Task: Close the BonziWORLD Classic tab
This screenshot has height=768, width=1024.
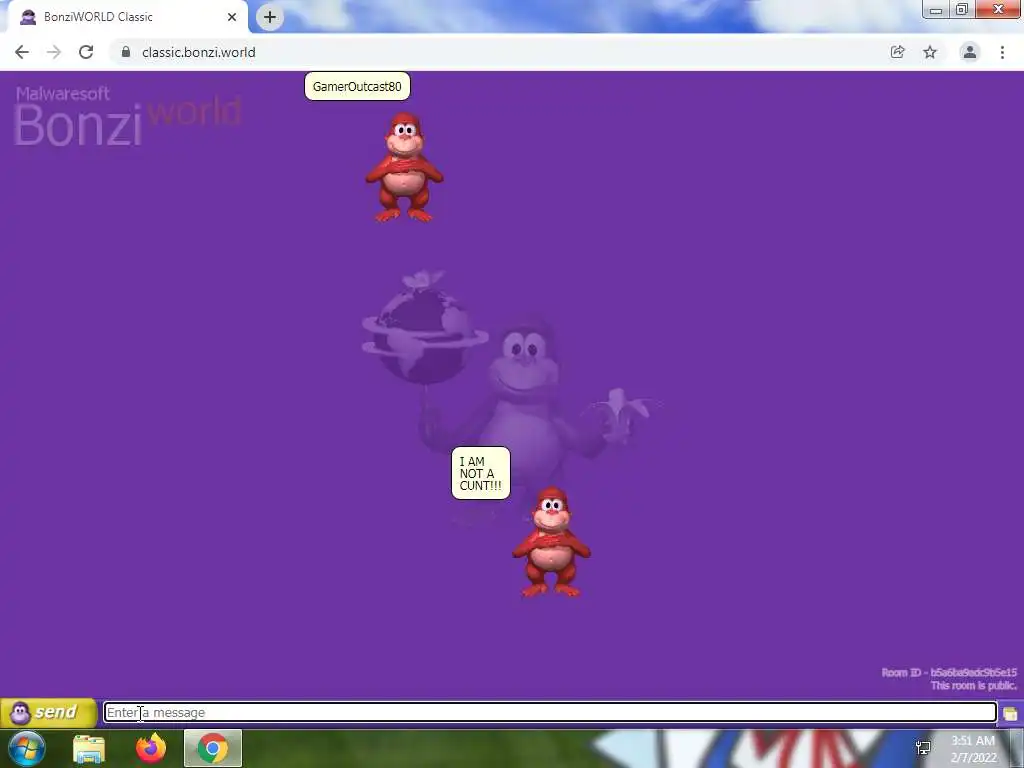Action: (232, 17)
